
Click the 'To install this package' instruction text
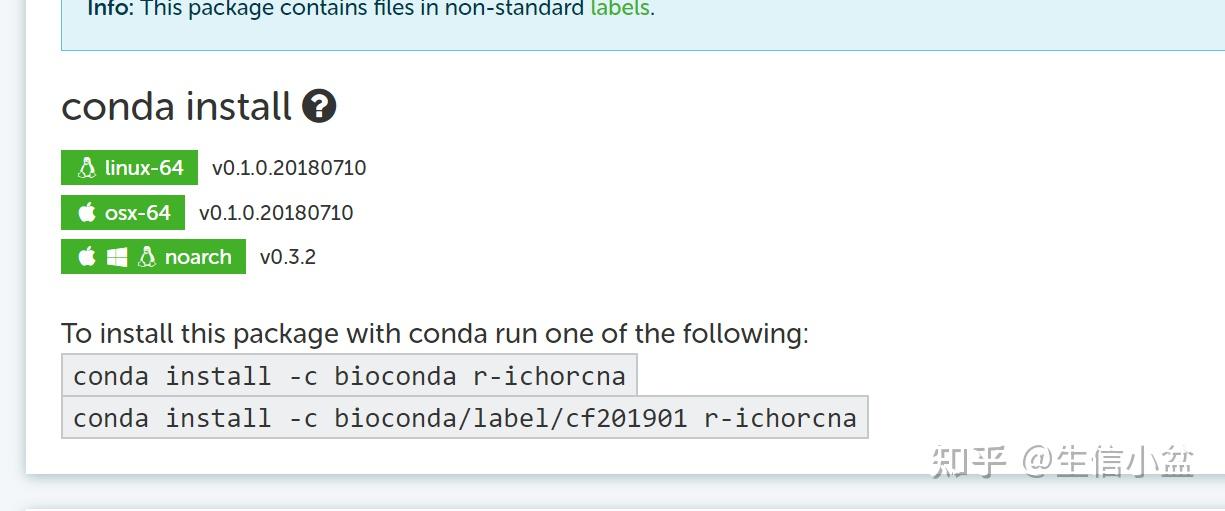pyautogui.click(x=435, y=333)
